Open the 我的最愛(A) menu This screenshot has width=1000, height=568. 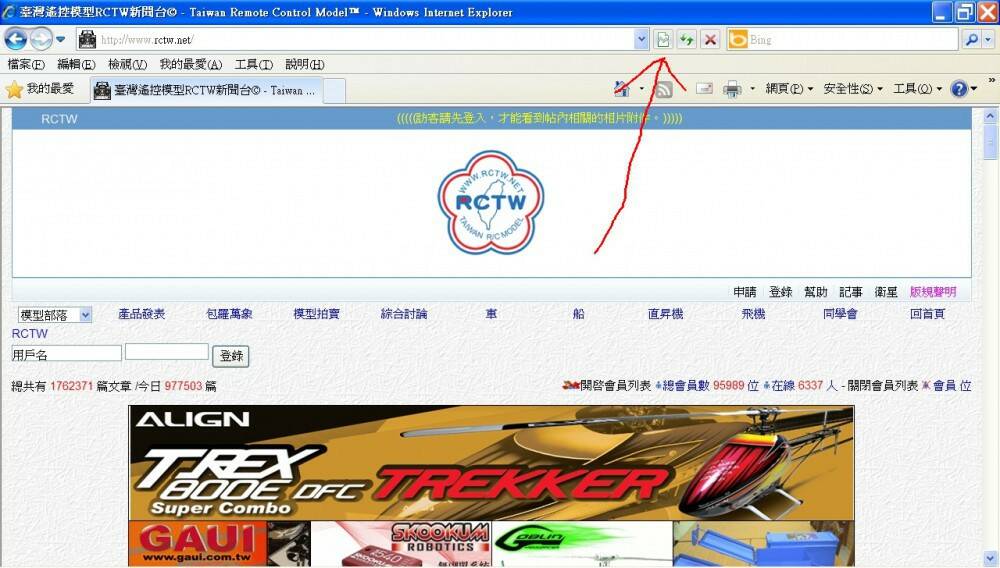191,64
